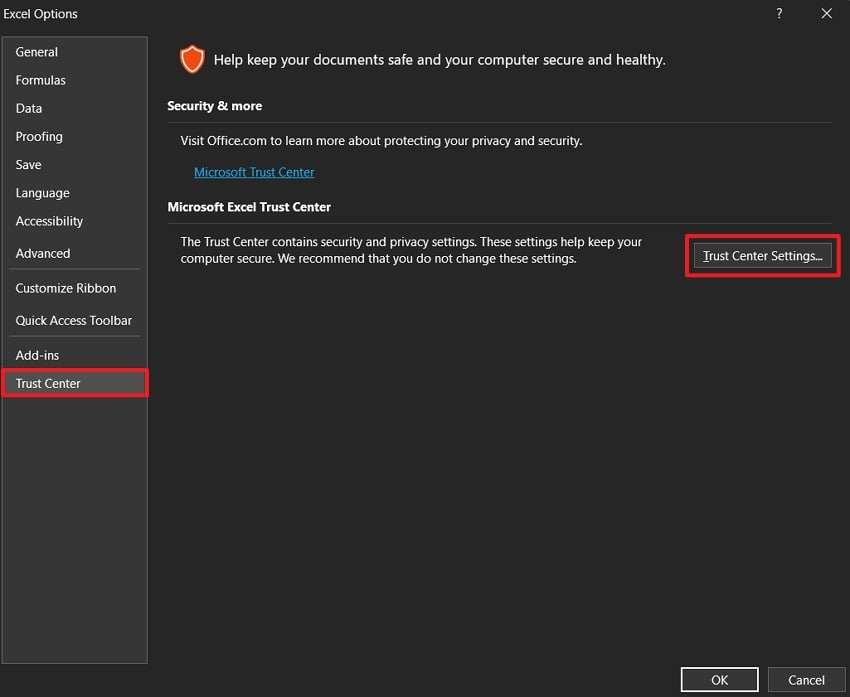Dismiss dialog with Cancel button

pos(806,680)
